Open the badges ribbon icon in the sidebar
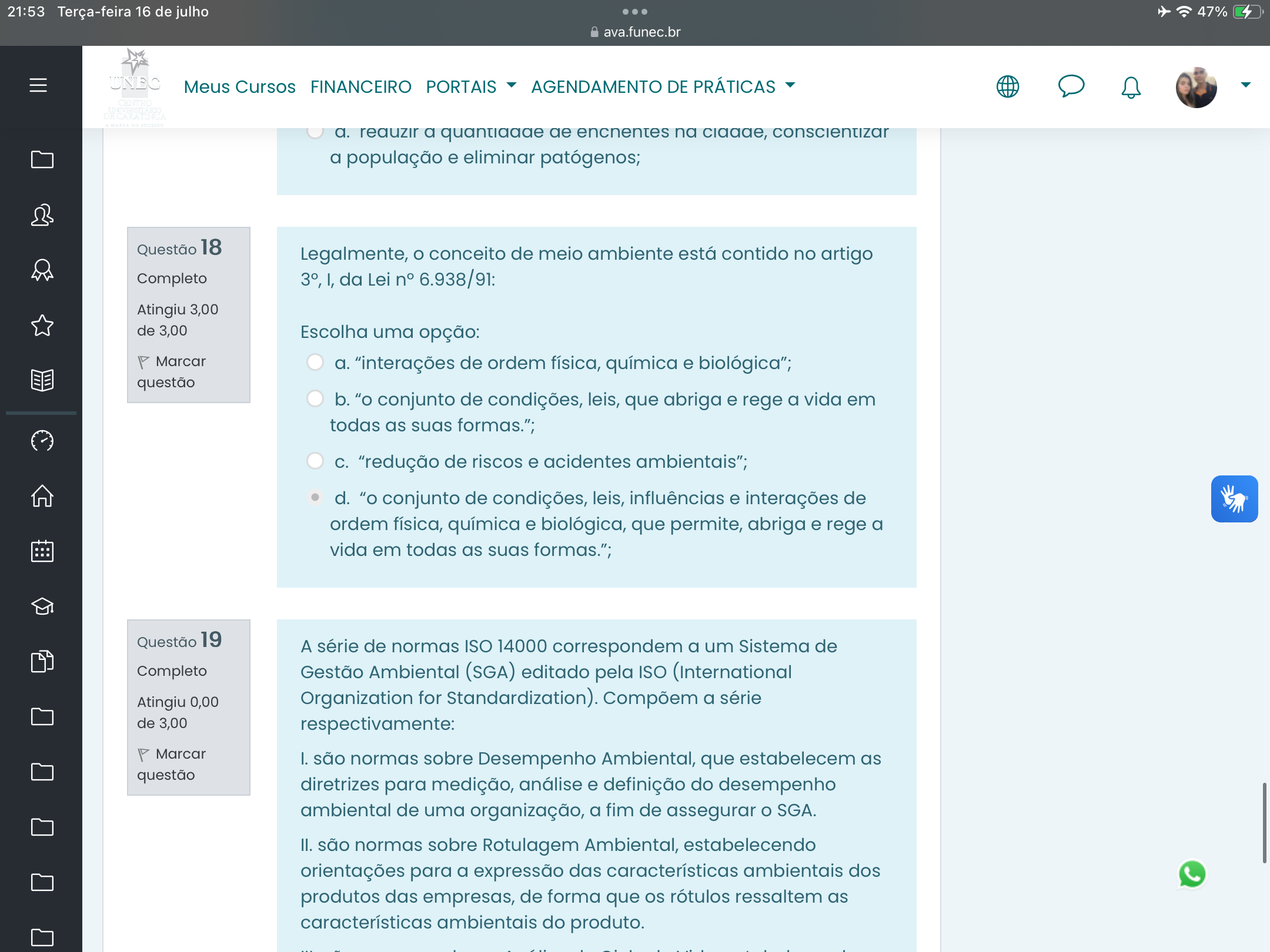Viewport: 1270px width, 952px height. point(42,270)
